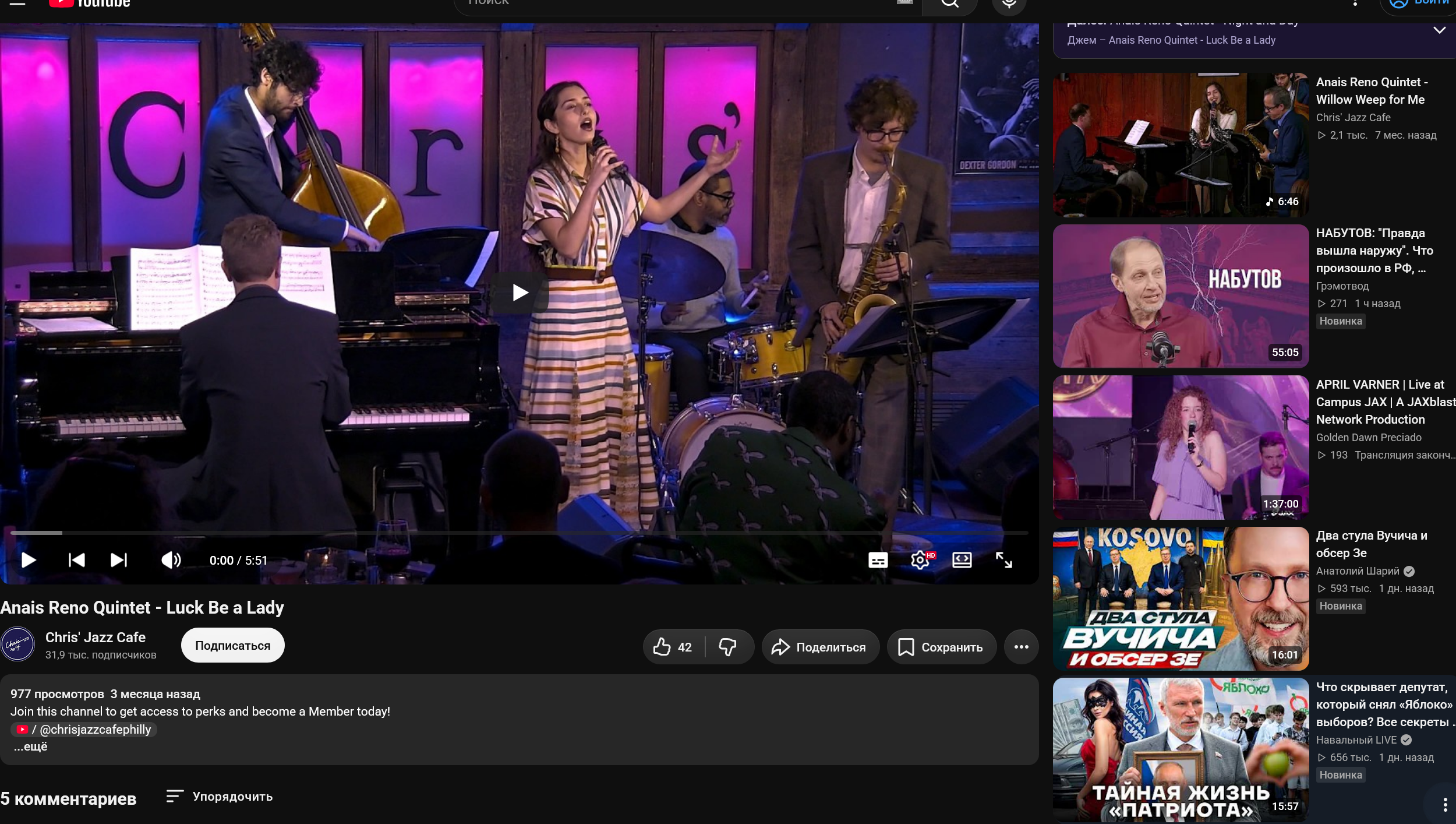
Task: Open Willow Weep for Me thumbnail
Action: [1181, 145]
